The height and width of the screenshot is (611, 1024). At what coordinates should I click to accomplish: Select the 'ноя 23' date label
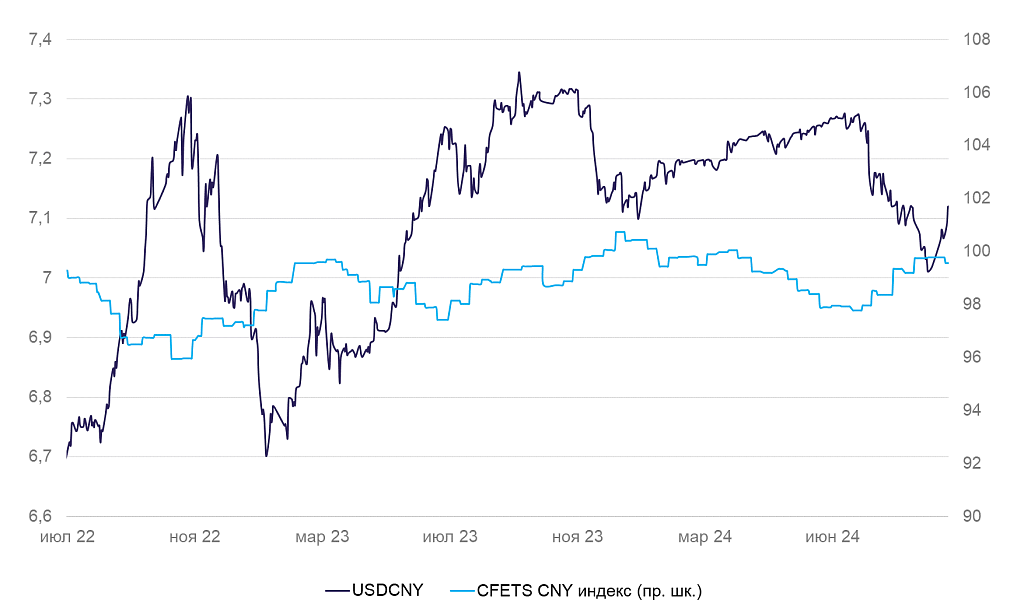[x=578, y=537]
